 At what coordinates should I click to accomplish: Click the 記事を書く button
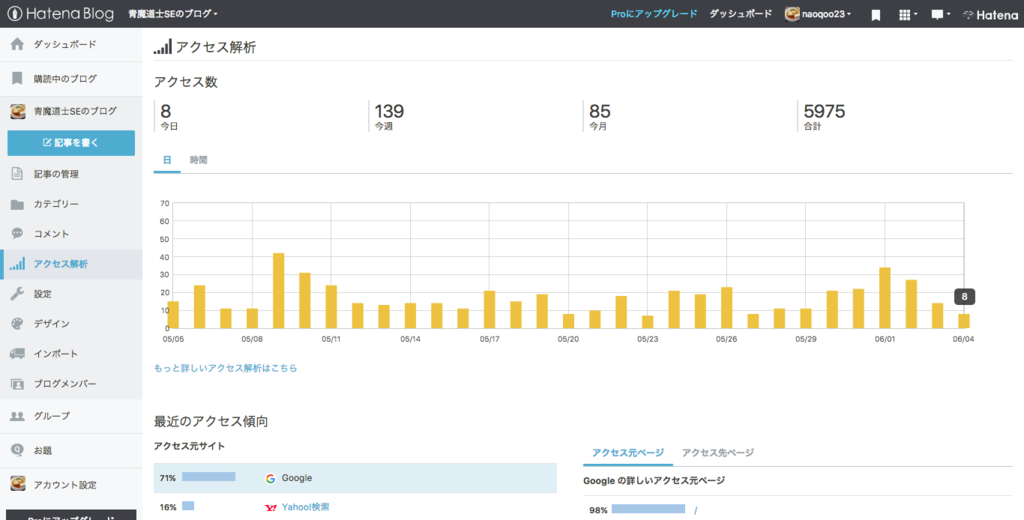coord(71,142)
